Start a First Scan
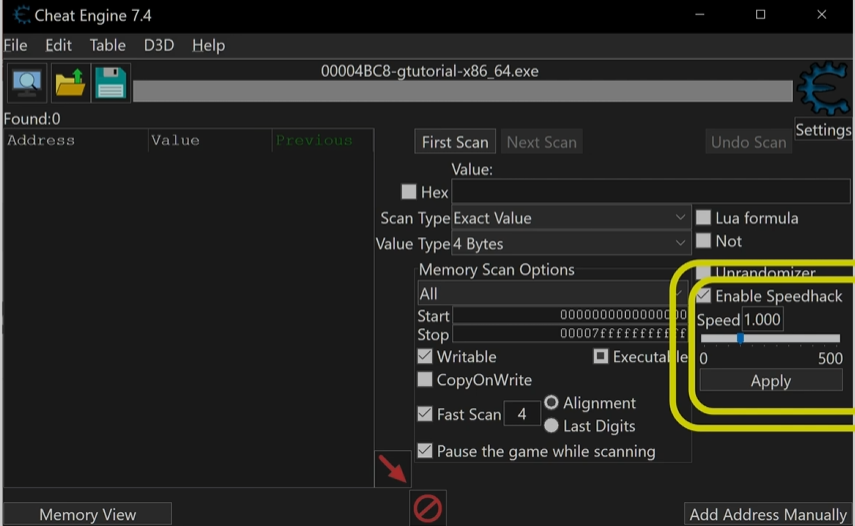 tap(455, 142)
